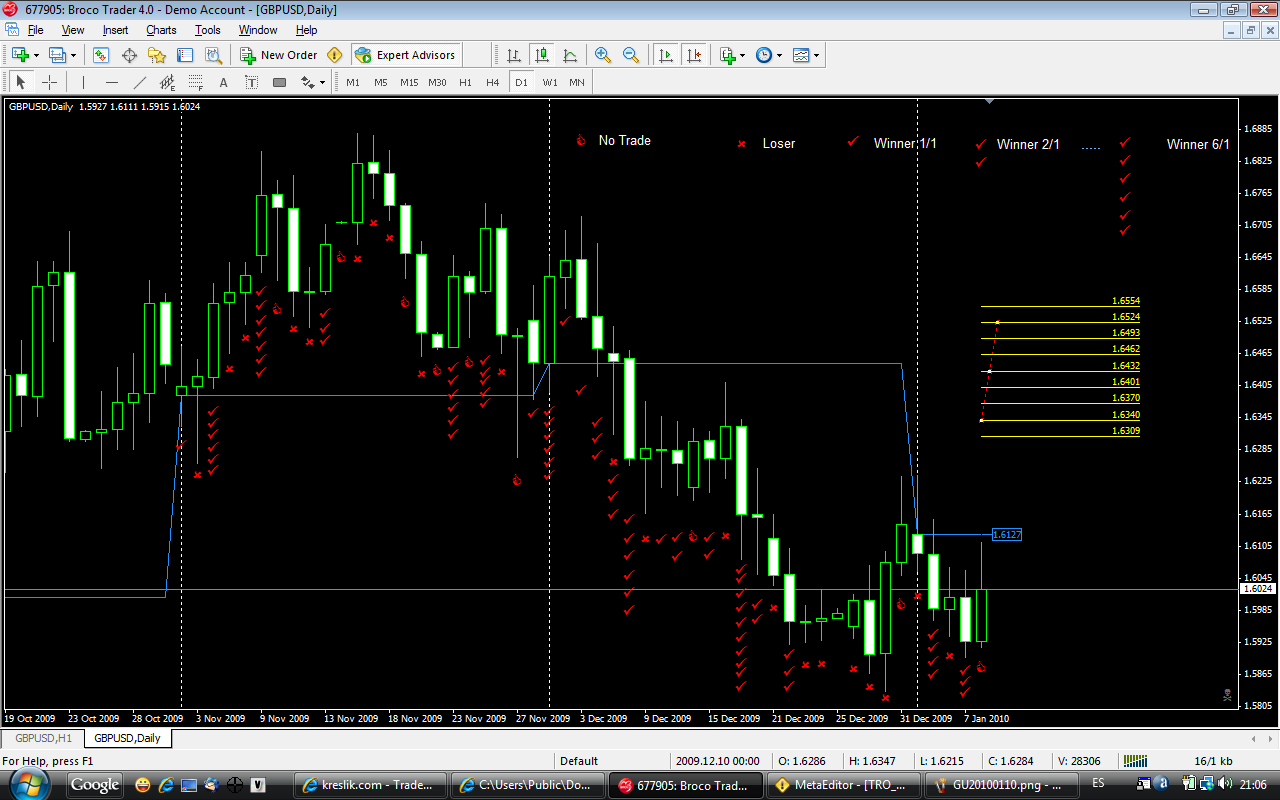Zoom in on the chart
Image resolution: width=1280 pixels, height=800 pixels.
(x=603, y=55)
